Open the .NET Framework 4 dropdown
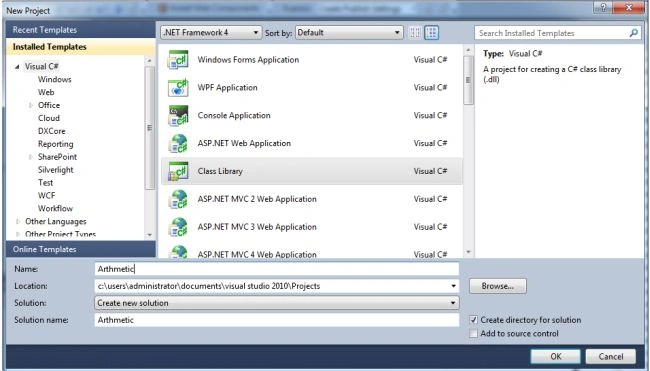The height and width of the screenshot is (371, 650). point(211,33)
